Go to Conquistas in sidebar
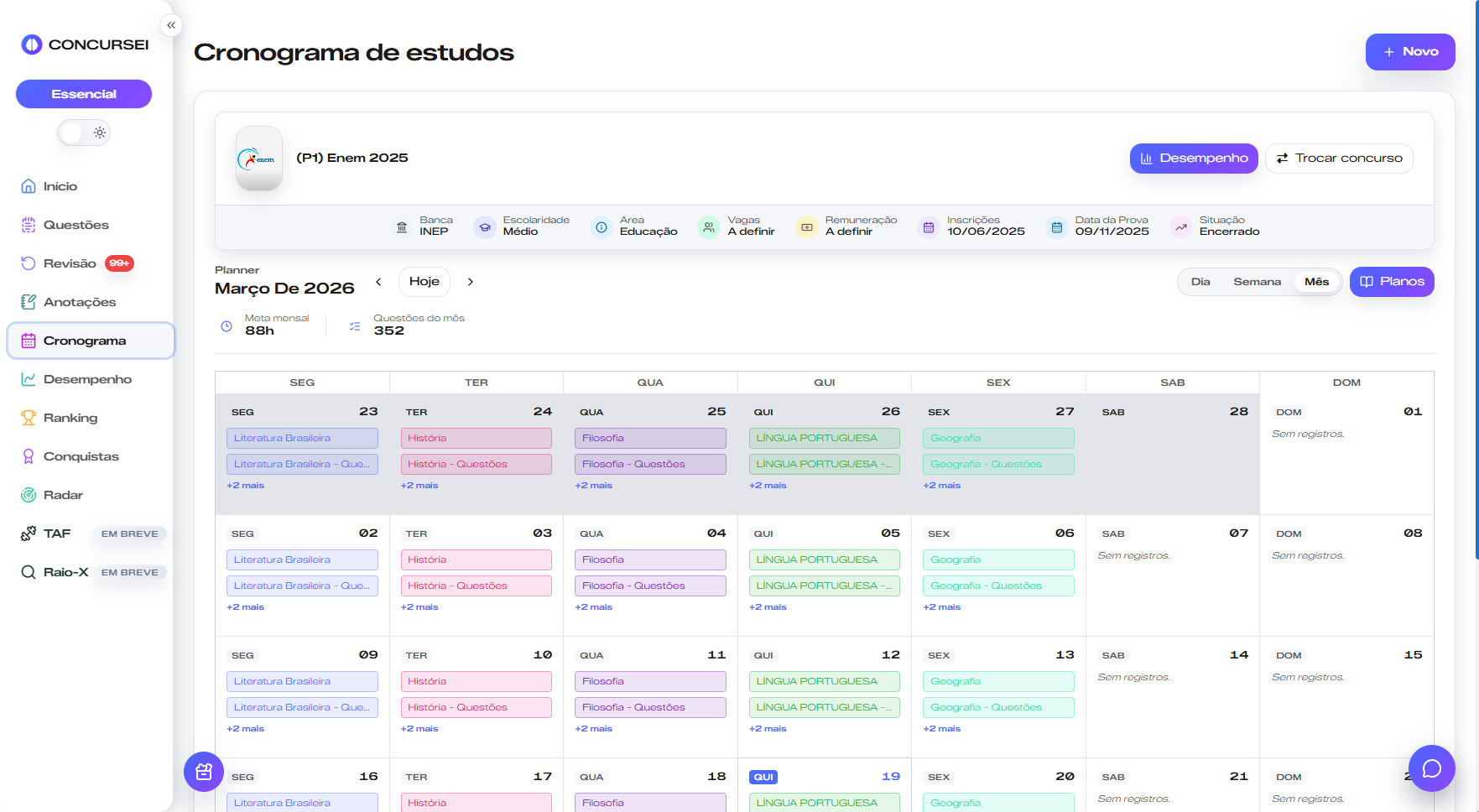The width and height of the screenshot is (1479, 812). (x=81, y=456)
